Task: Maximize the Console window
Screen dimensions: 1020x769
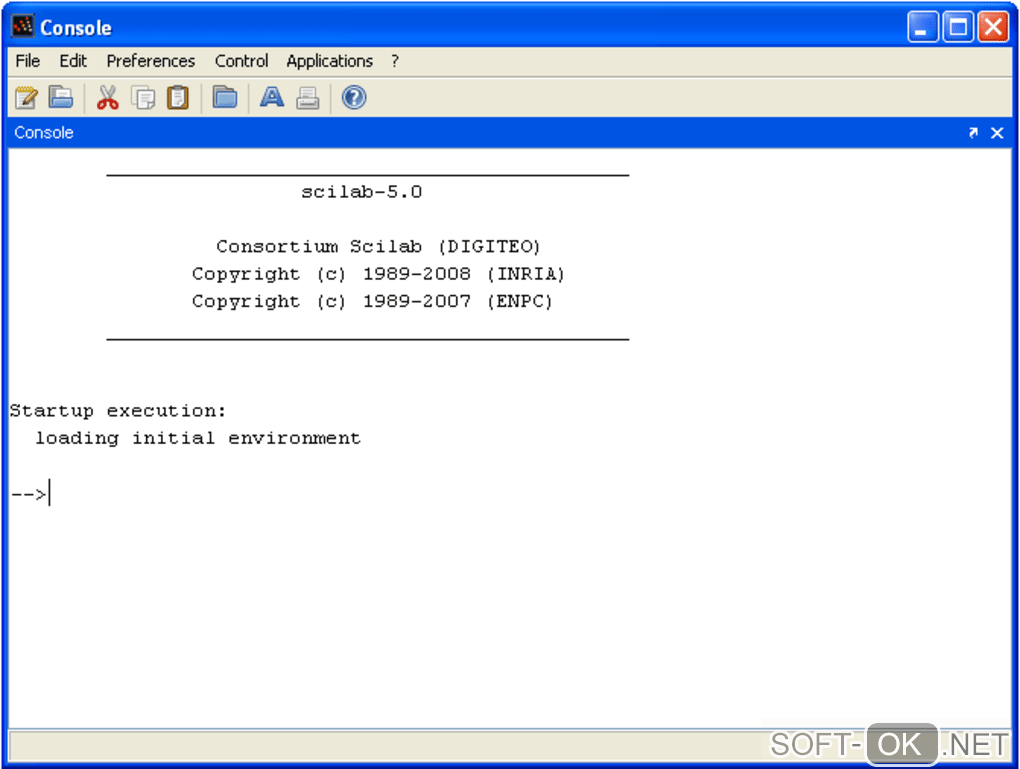Action: click(958, 27)
